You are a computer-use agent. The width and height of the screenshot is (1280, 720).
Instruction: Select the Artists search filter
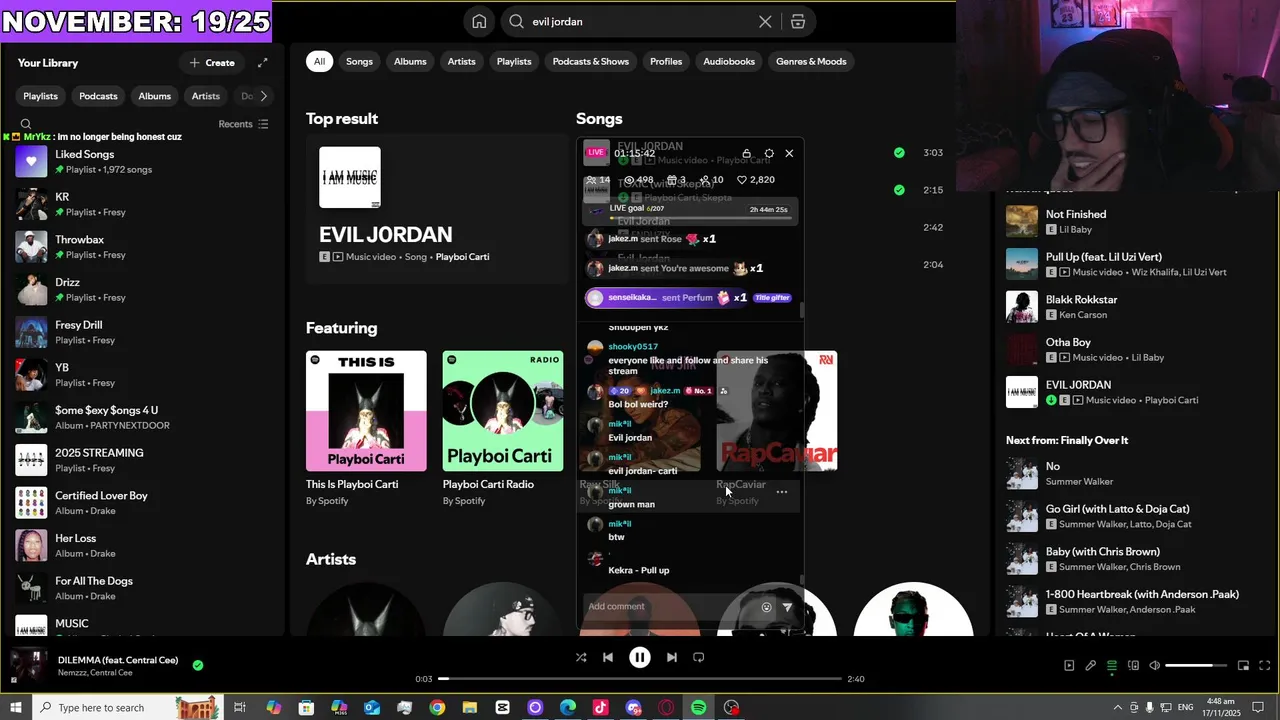point(461,62)
